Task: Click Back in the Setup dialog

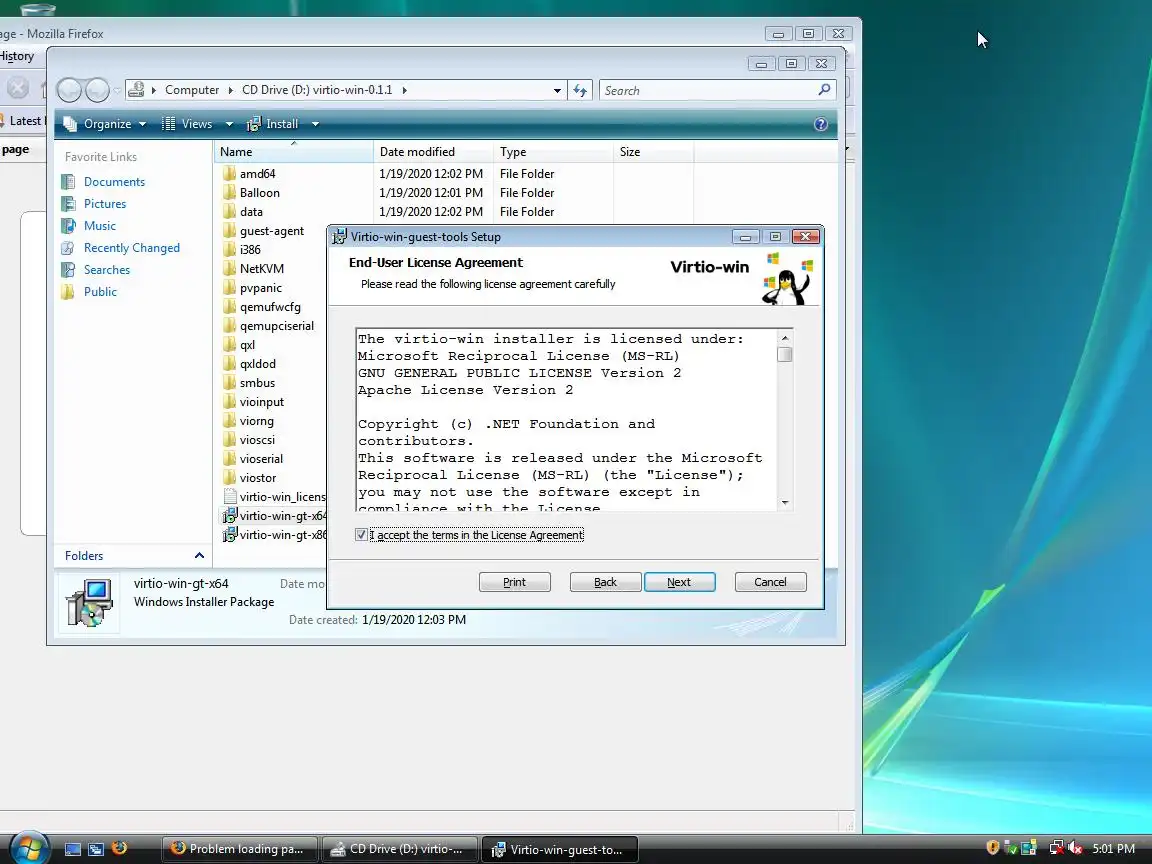Action: click(x=605, y=582)
